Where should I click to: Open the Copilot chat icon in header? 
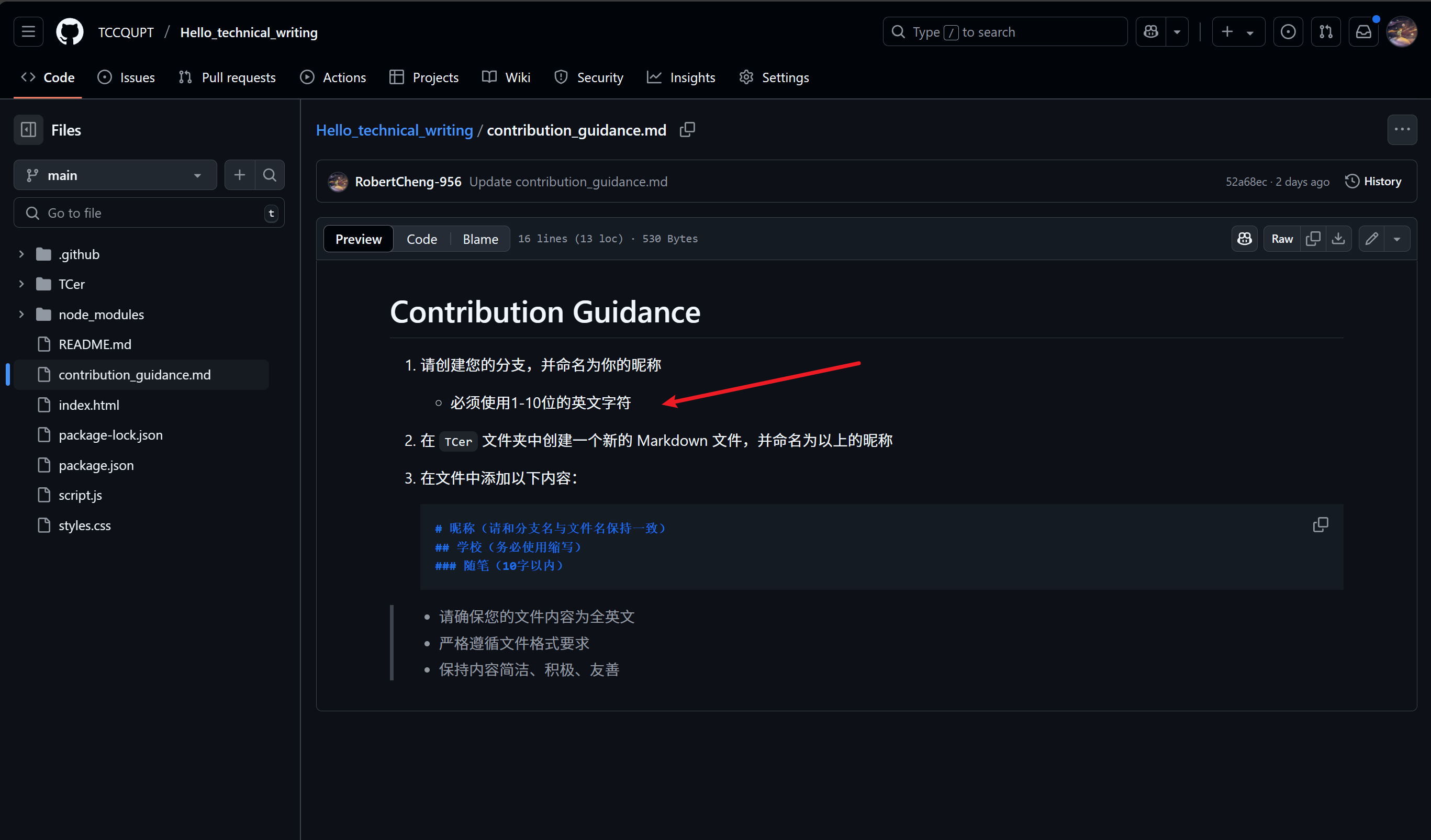point(1150,32)
